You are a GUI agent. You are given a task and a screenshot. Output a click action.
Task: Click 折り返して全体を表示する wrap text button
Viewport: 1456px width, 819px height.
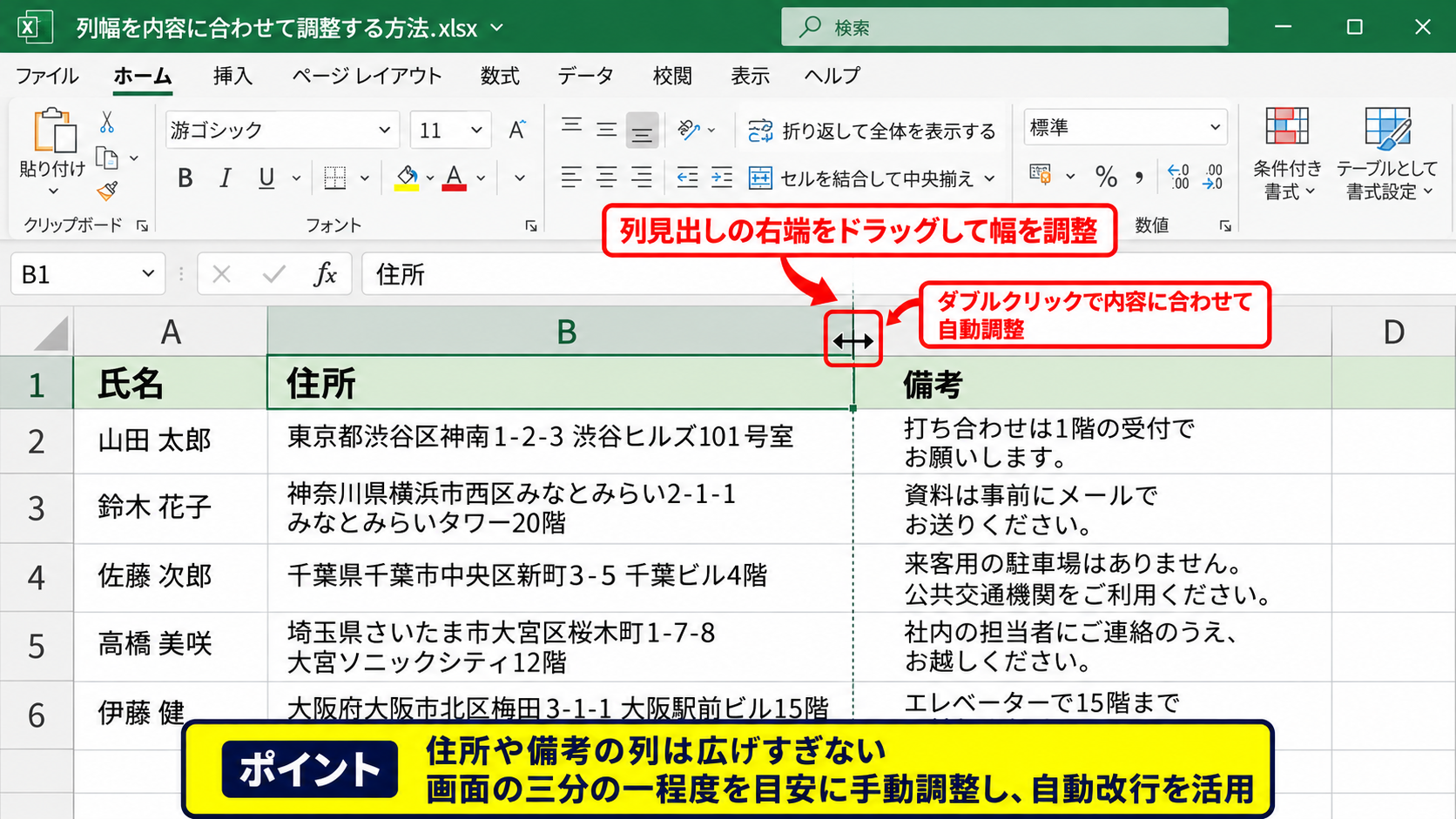click(x=872, y=131)
